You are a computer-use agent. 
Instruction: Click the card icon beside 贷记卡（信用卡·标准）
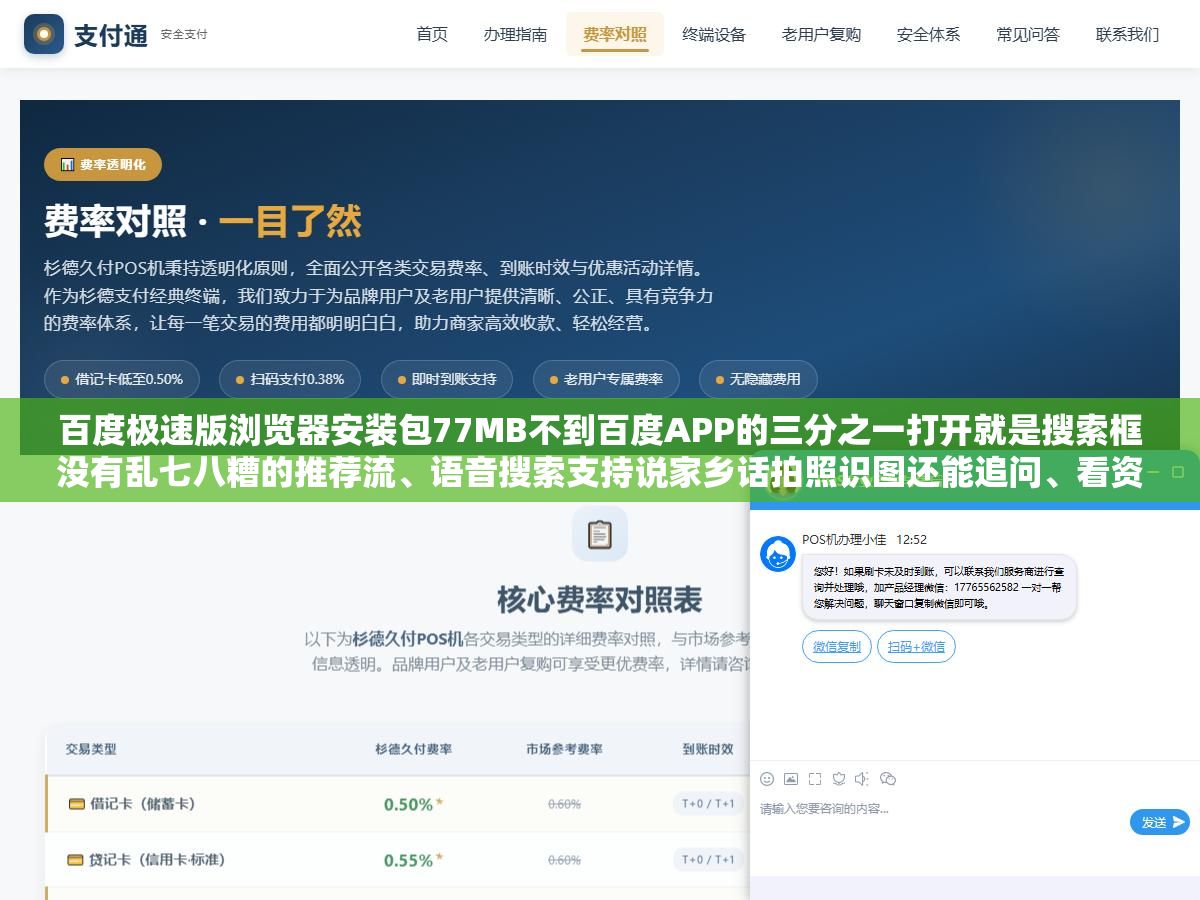[x=76, y=860]
